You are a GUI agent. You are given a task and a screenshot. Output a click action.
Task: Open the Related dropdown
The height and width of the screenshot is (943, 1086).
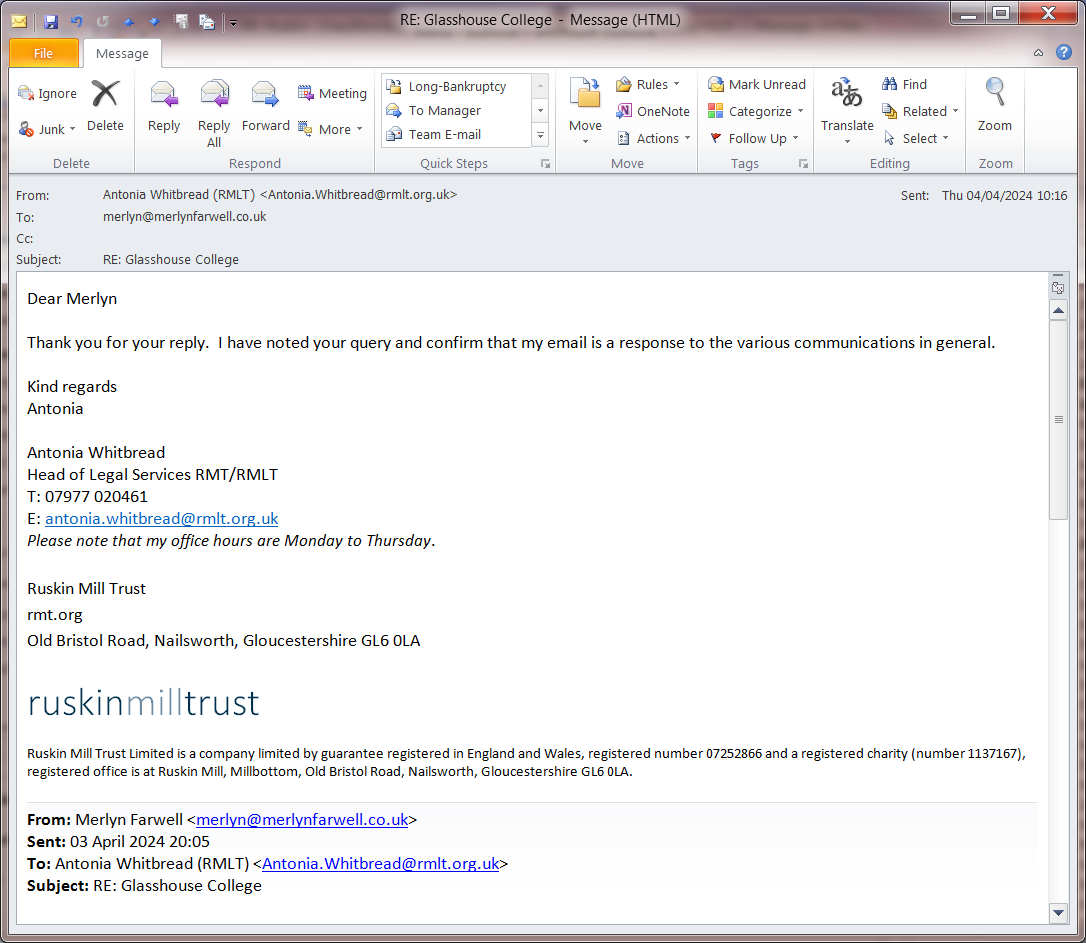pyautogui.click(x=920, y=111)
